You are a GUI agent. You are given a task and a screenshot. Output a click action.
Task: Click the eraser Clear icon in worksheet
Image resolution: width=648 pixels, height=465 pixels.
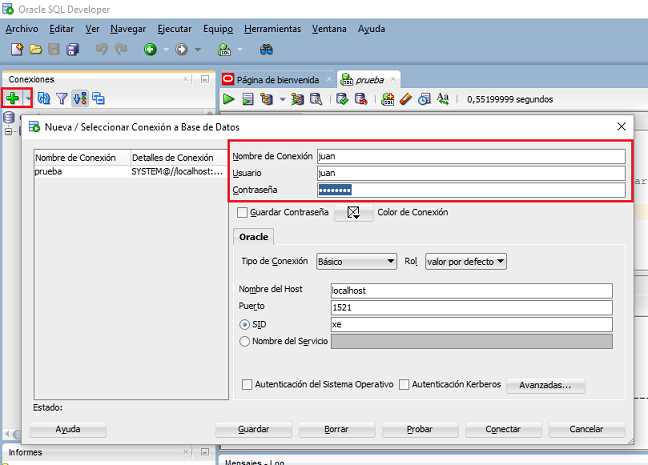coord(406,99)
